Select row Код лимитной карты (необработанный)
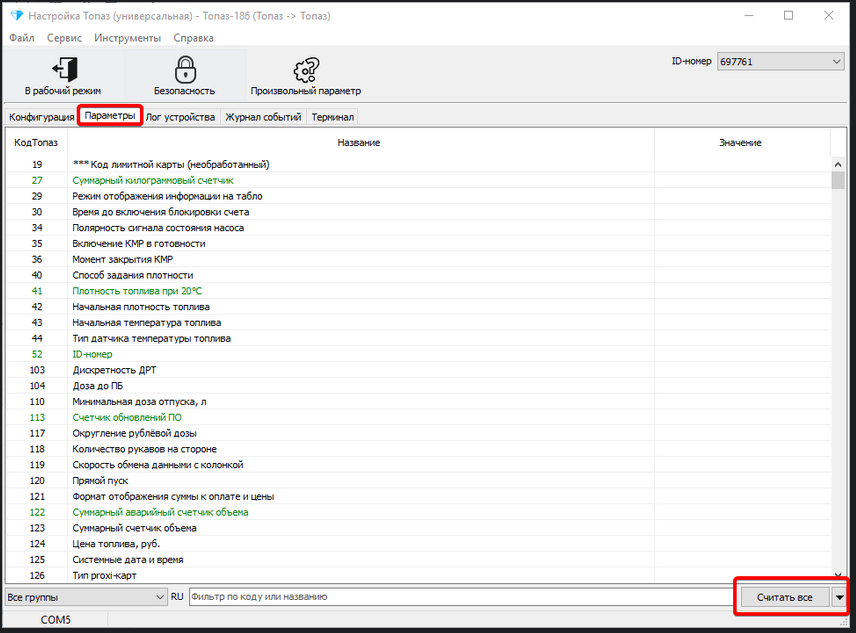This screenshot has width=856, height=633. [x=418, y=164]
